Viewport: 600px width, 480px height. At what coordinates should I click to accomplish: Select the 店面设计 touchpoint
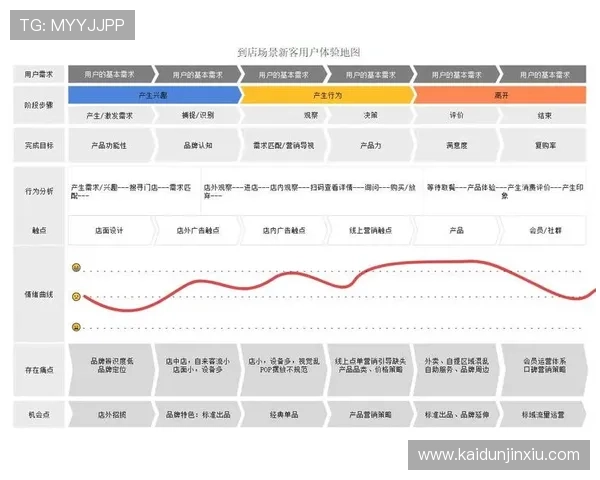[110, 230]
